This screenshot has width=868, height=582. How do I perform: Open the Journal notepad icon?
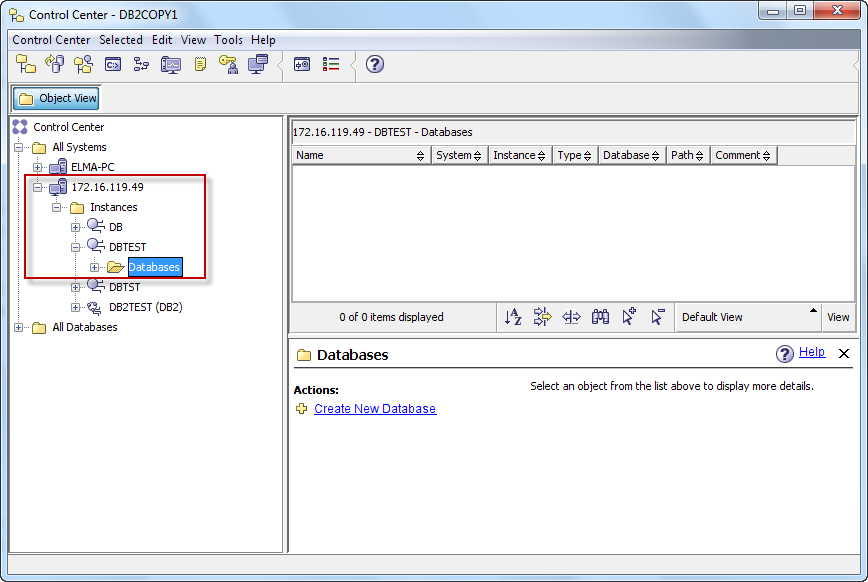[200, 64]
